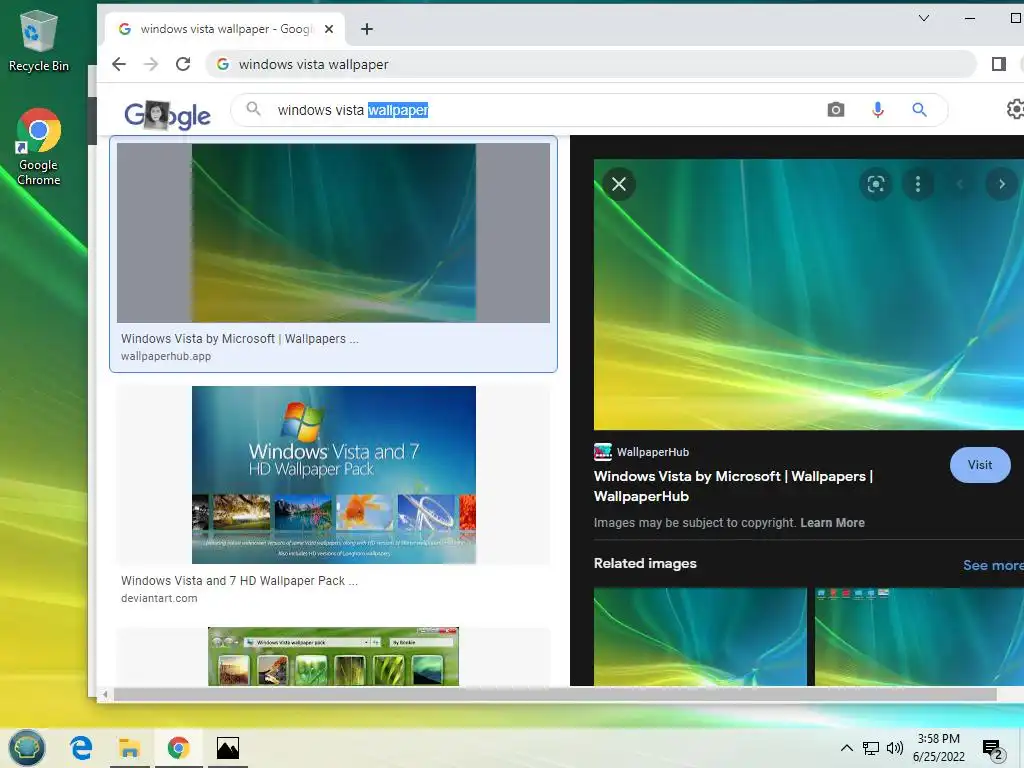This screenshot has width=1024, height=768.
Task: Click See more related images
Action: [993, 565]
